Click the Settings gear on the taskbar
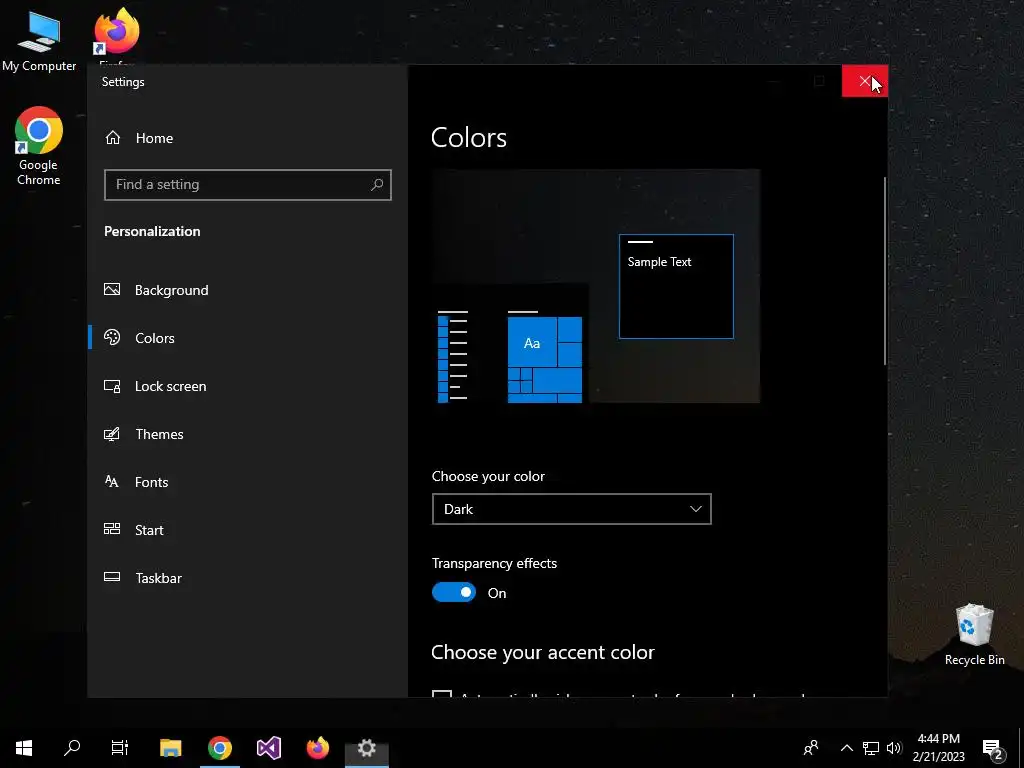The height and width of the screenshot is (768, 1024). coord(366,748)
